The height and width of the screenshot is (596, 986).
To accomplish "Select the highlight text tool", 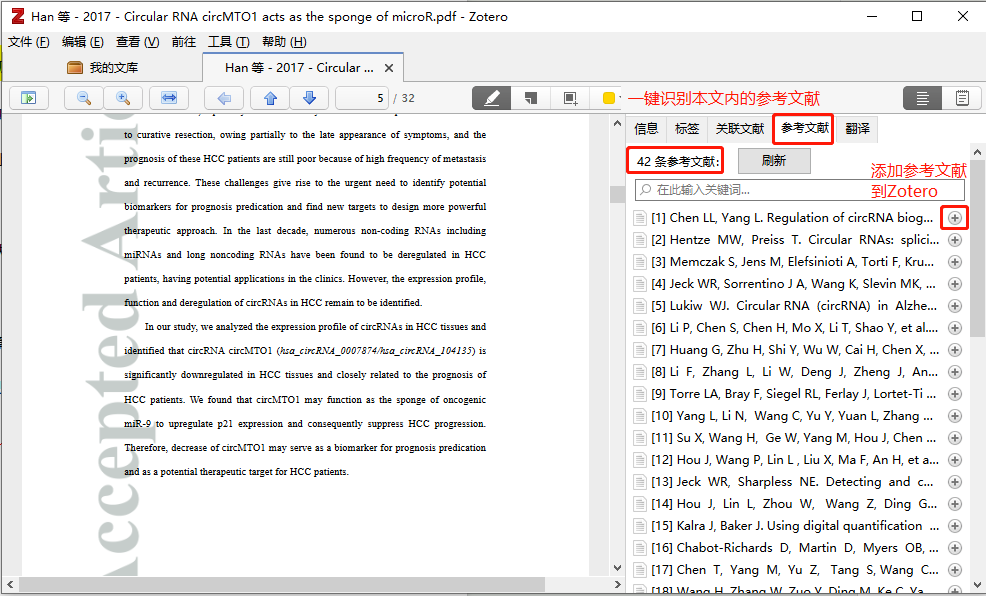I will point(492,98).
